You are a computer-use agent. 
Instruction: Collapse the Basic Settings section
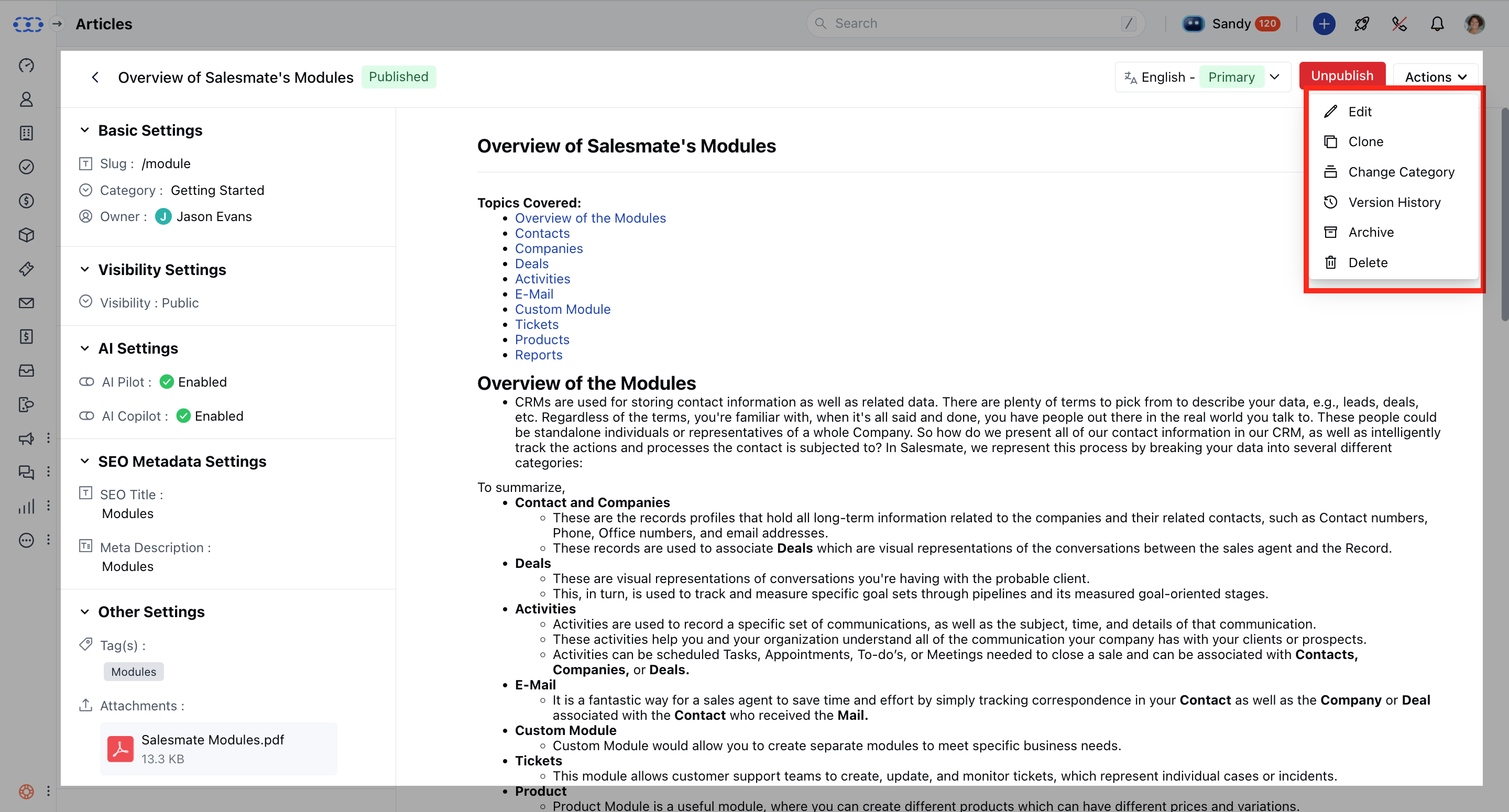click(85, 130)
